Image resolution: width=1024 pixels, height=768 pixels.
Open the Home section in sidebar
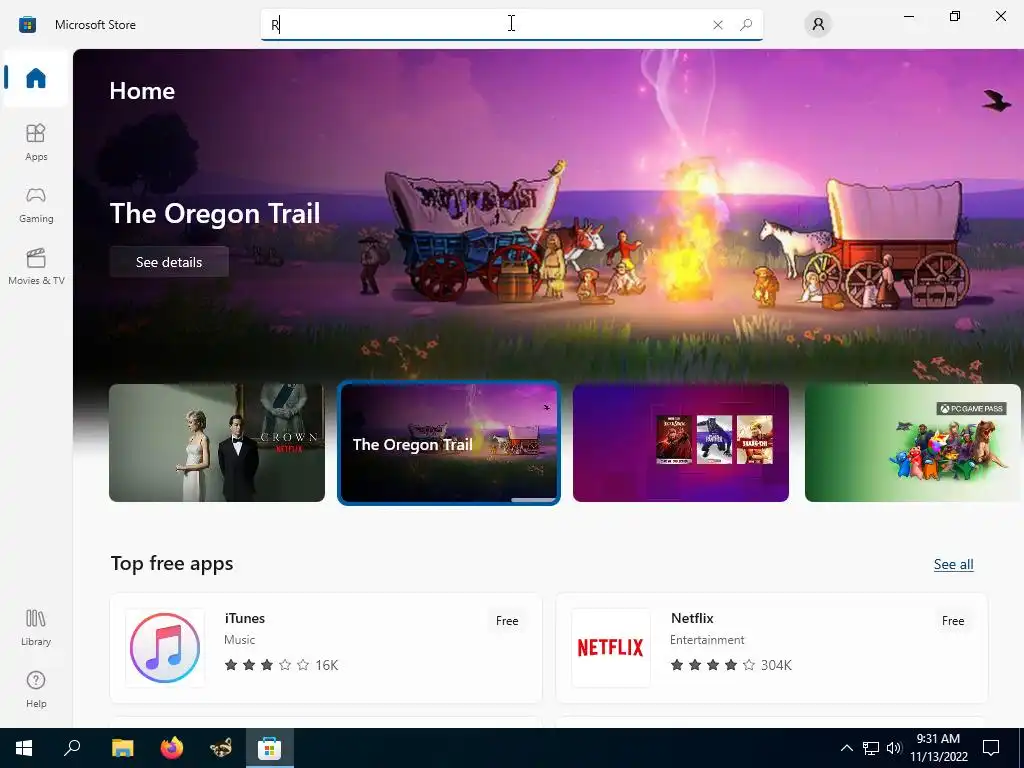[36, 78]
